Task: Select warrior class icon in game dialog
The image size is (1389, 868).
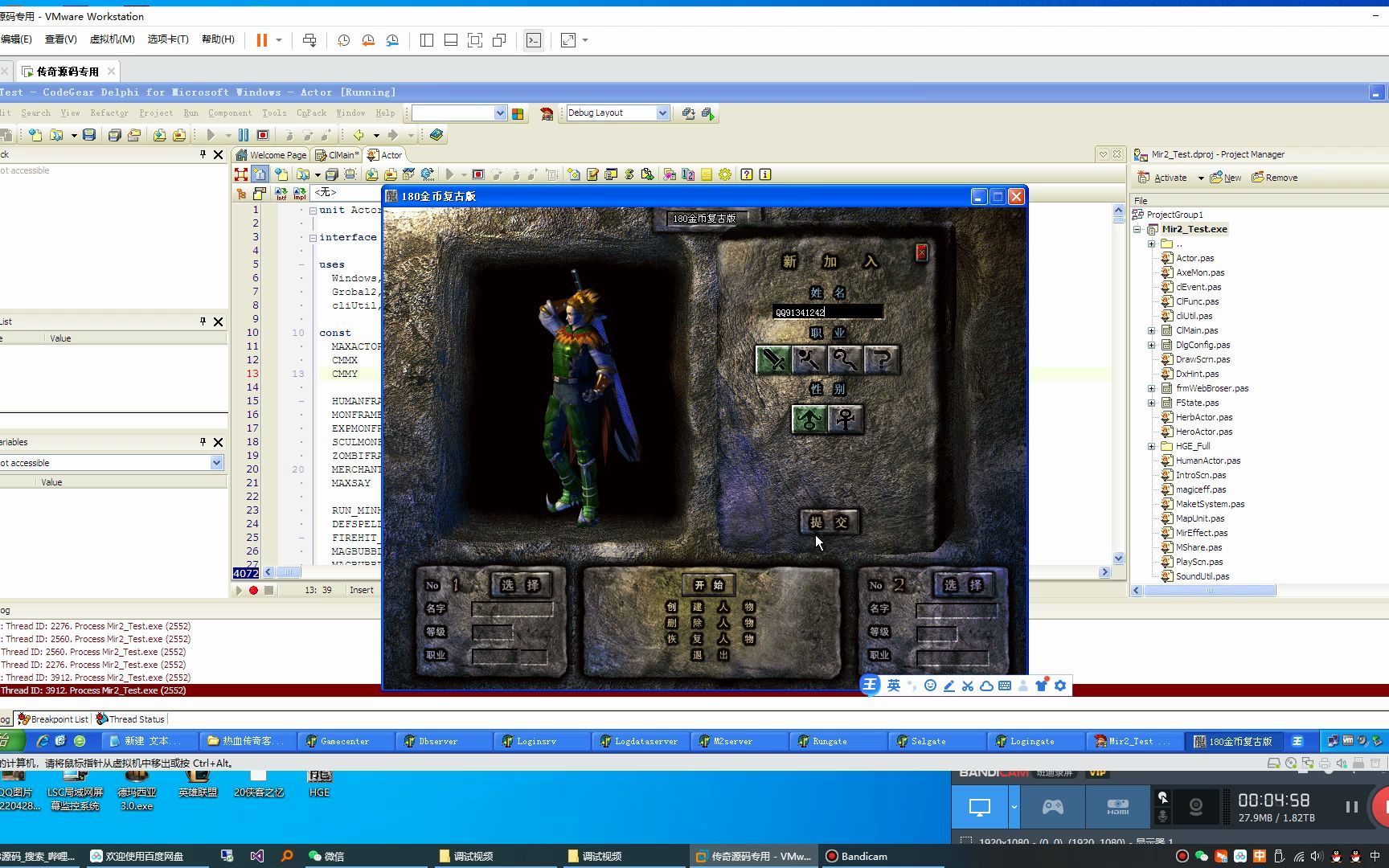Action: (772, 360)
